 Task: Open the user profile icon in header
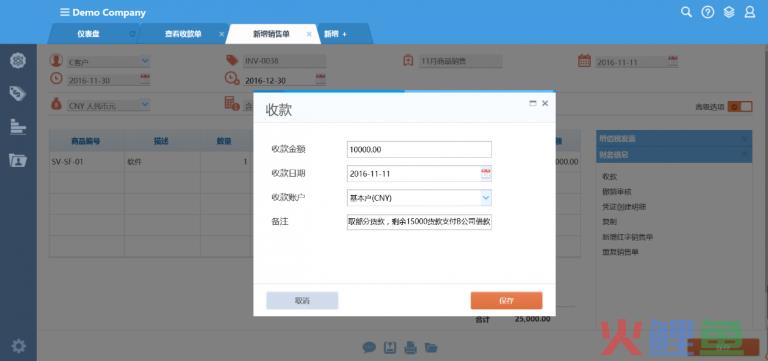[750, 12]
